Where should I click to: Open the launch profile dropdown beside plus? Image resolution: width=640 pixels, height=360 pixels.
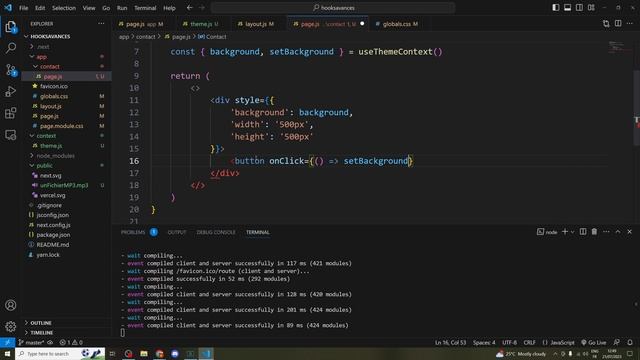[x=572, y=232]
